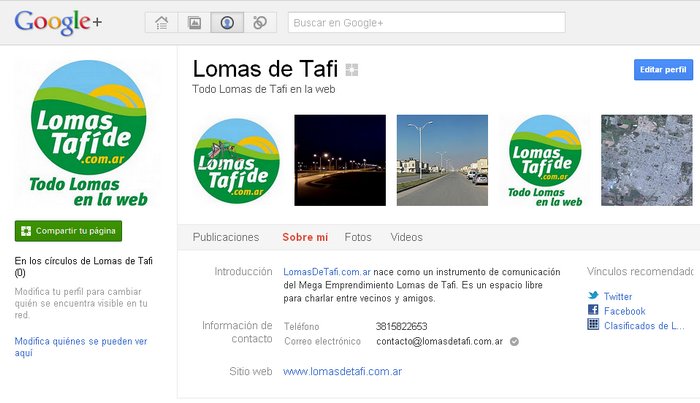
Task: Select the Profile icon in top toolbar
Action: 227,22
